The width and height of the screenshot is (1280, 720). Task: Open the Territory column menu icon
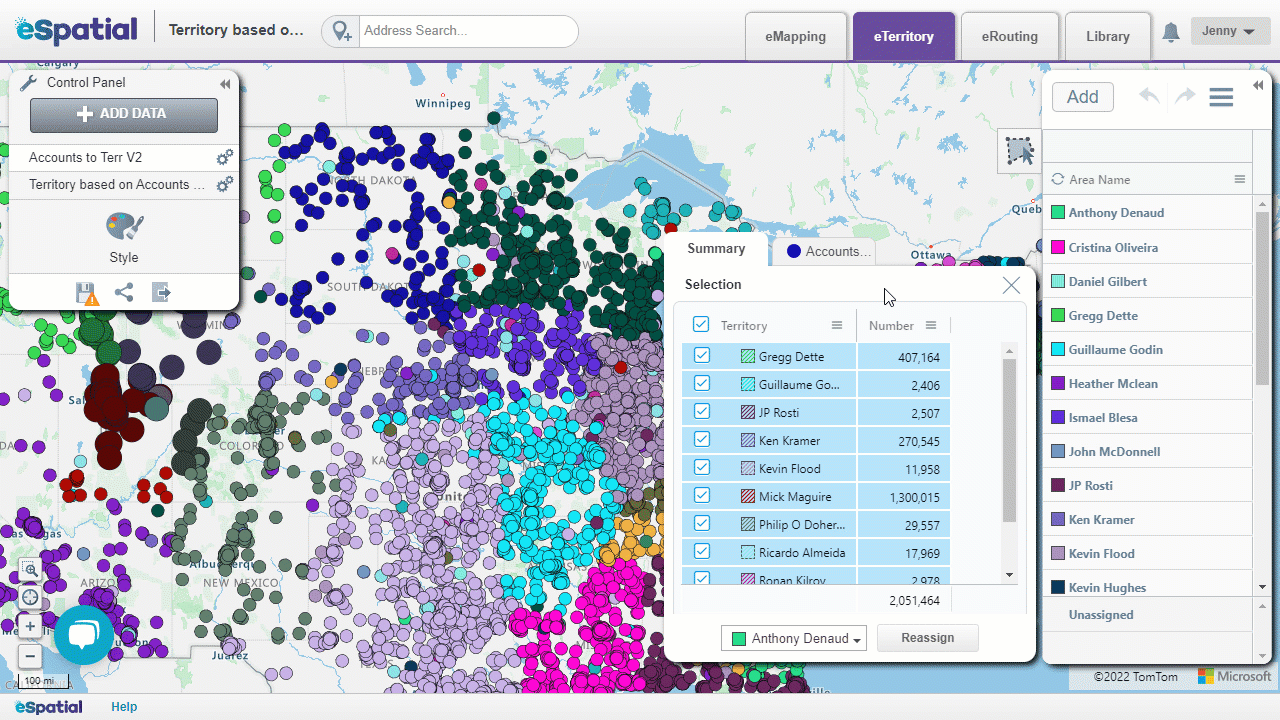click(x=837, y=326)
